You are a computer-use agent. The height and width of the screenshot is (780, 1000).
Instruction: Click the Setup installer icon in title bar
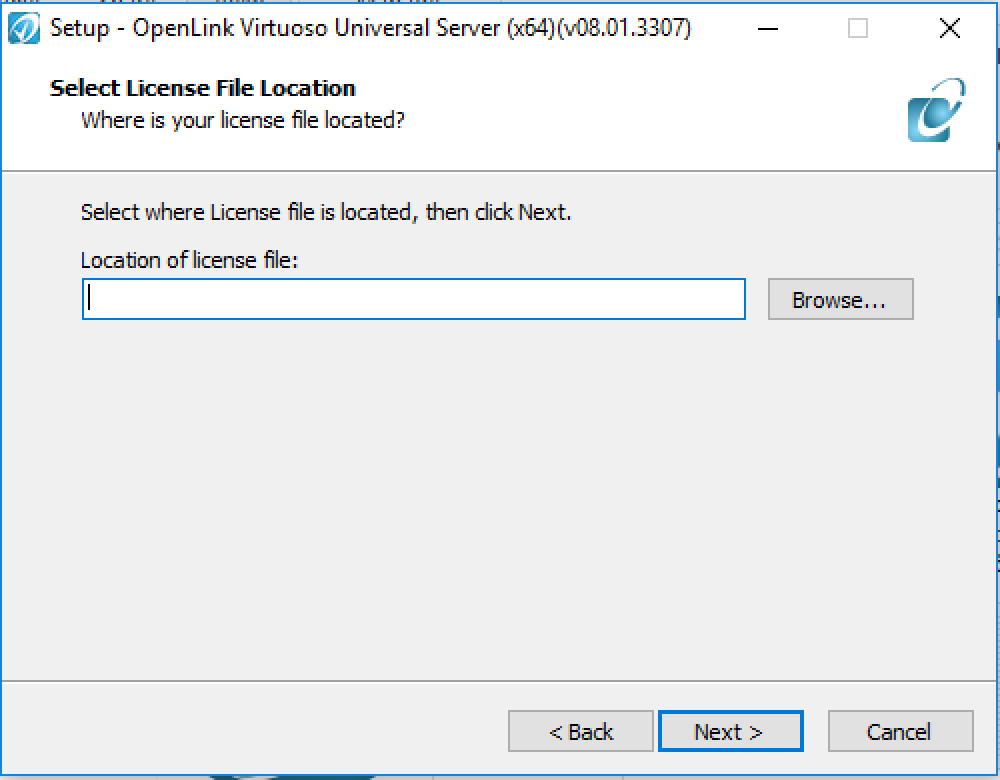point(24,29)
